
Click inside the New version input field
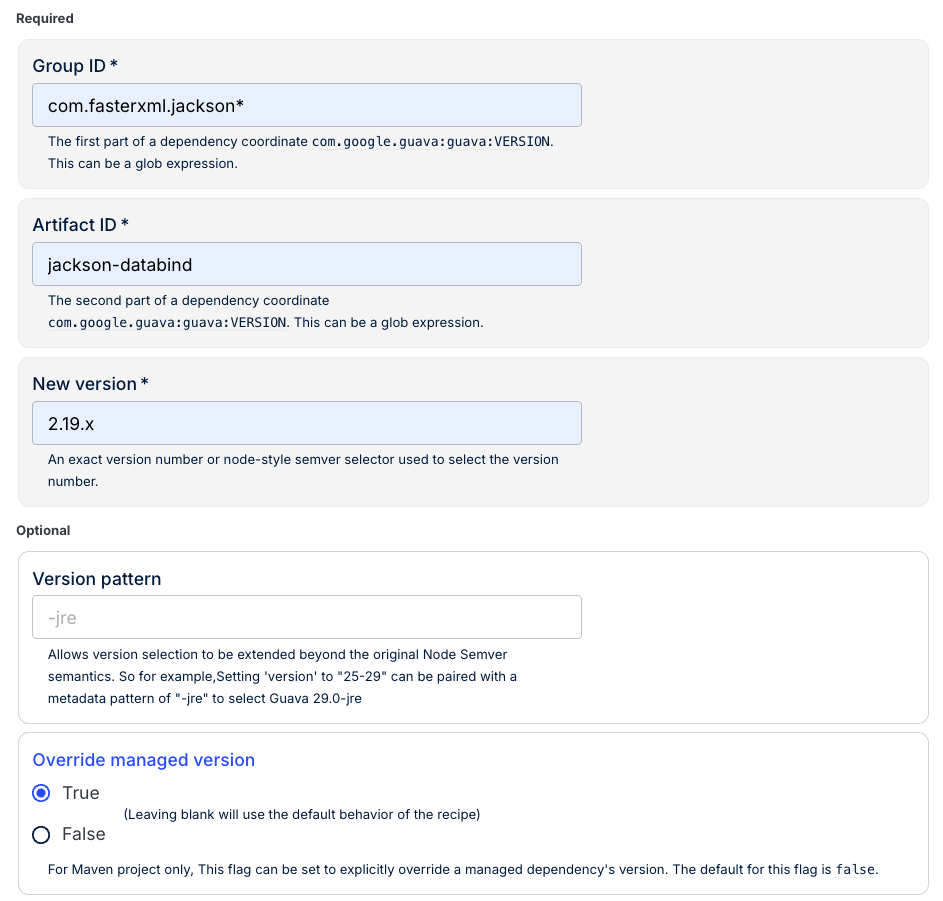click(307, 423)
